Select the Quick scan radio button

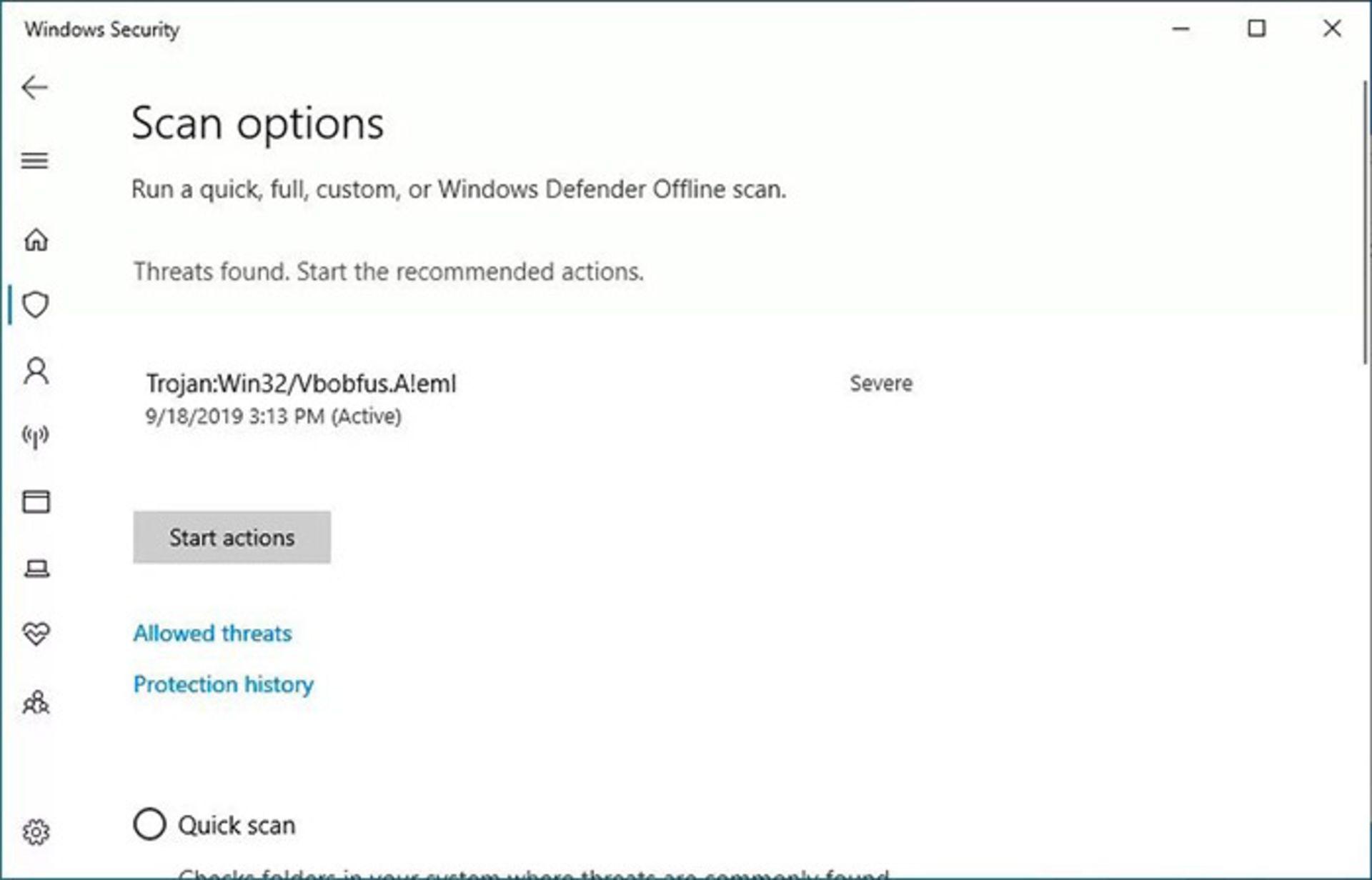click(x=149, y=824)
